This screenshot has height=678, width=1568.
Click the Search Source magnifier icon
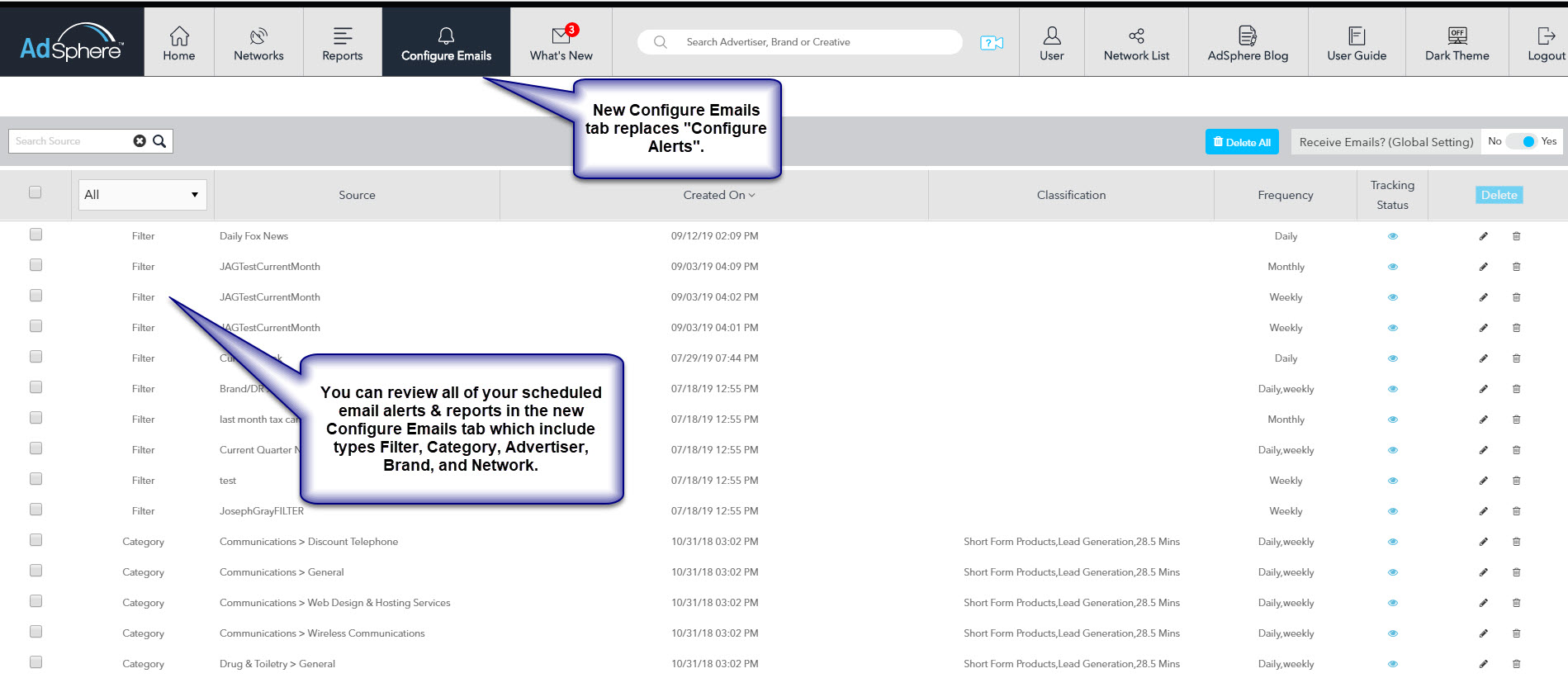[x=159, y=141]
